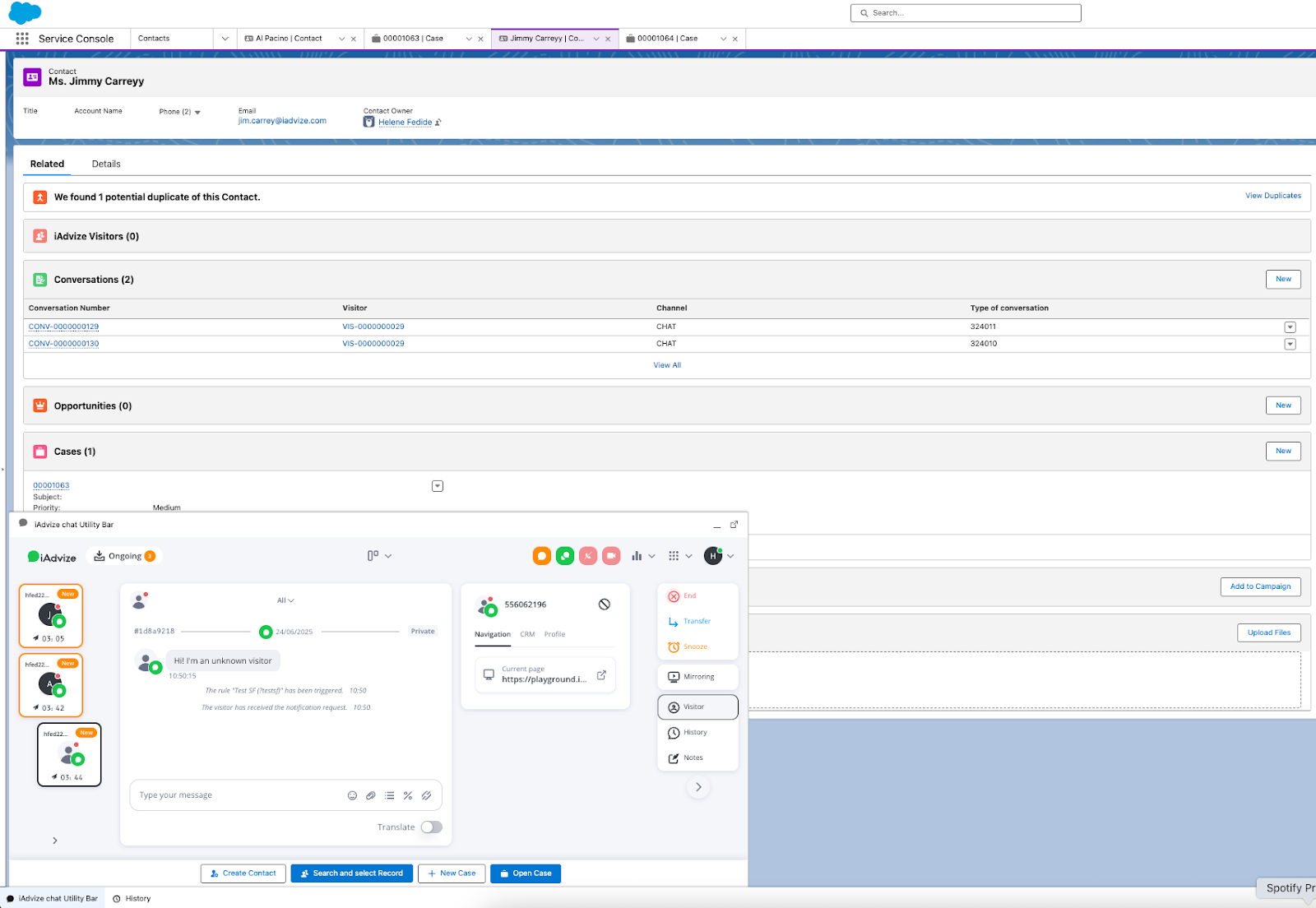The width and height of the screenshot is (1316, 908).
Task: Click Search and select Record button
Action: click(351, 873)
